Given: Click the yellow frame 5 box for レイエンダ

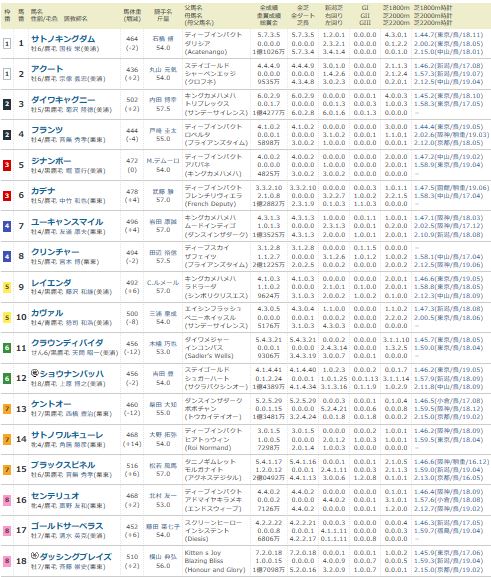Looking at the screenshot, I should (x=7, y=287).
